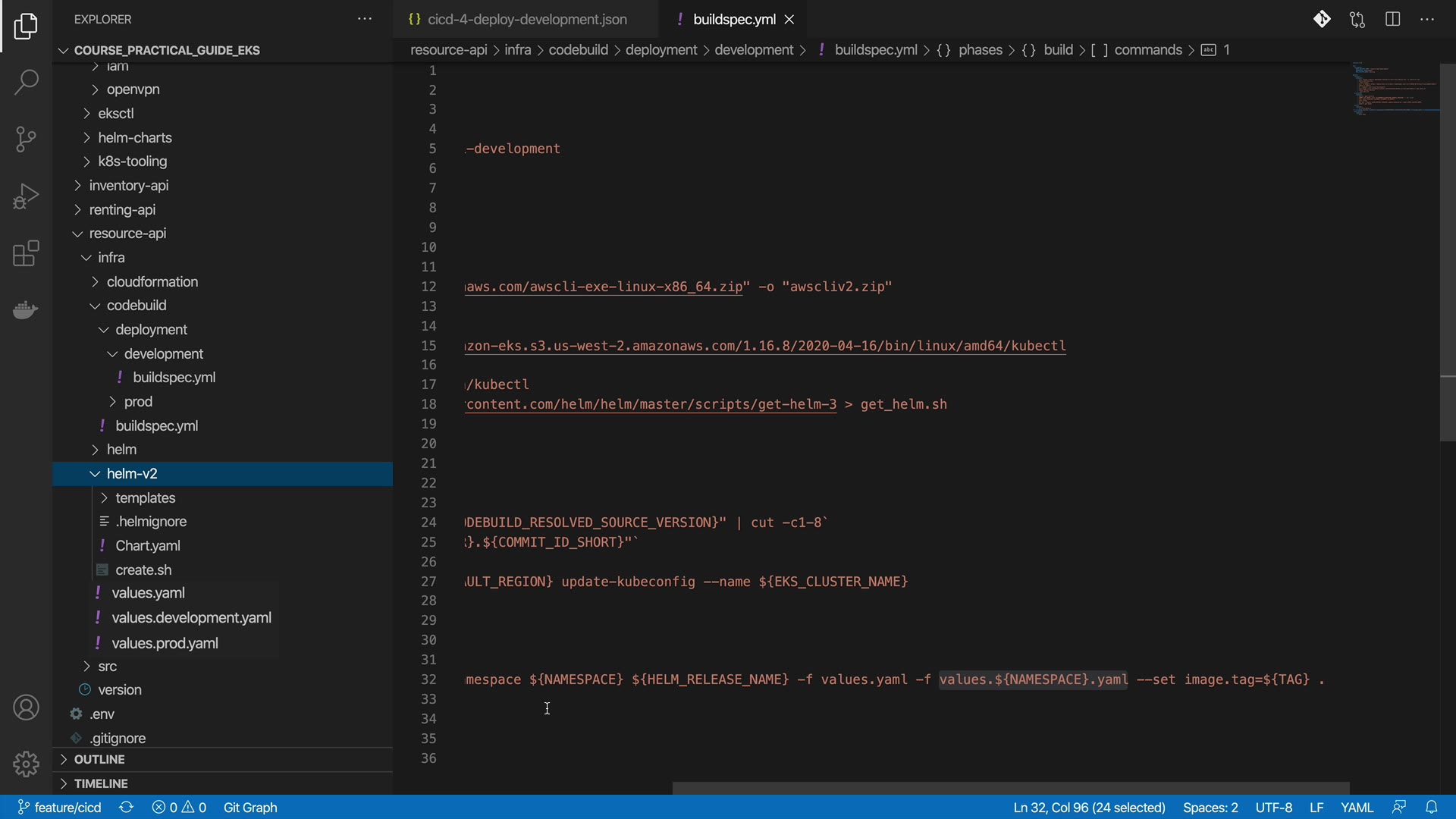
Task: Click the horizontal scrollbar at editor bottom
Action: (1010, 788)
